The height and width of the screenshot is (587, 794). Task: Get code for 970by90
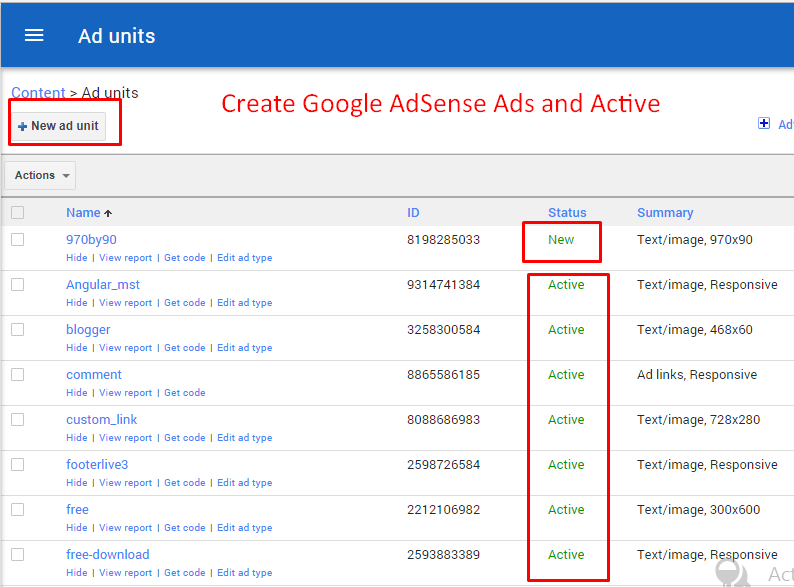185,258
